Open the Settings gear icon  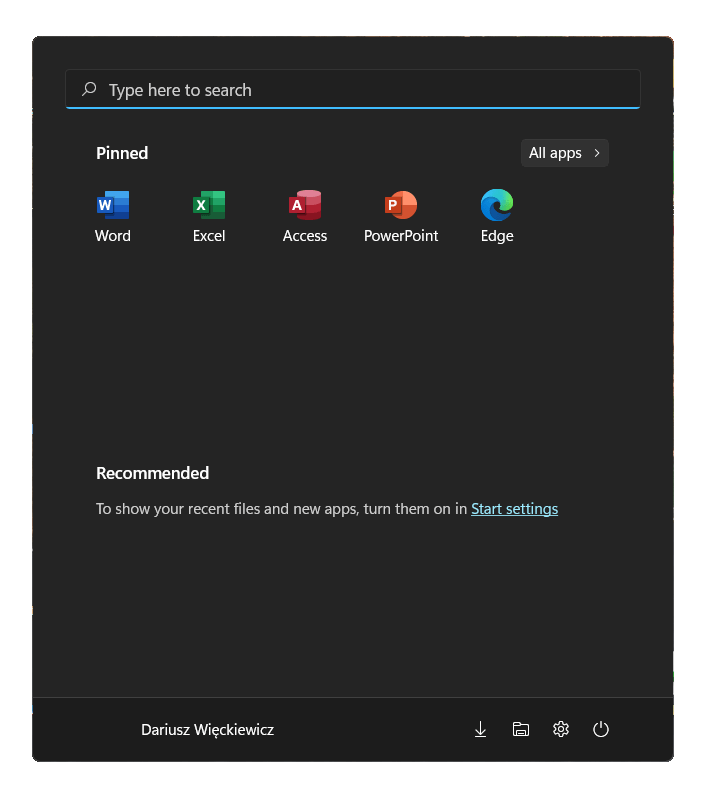[561, 729]
